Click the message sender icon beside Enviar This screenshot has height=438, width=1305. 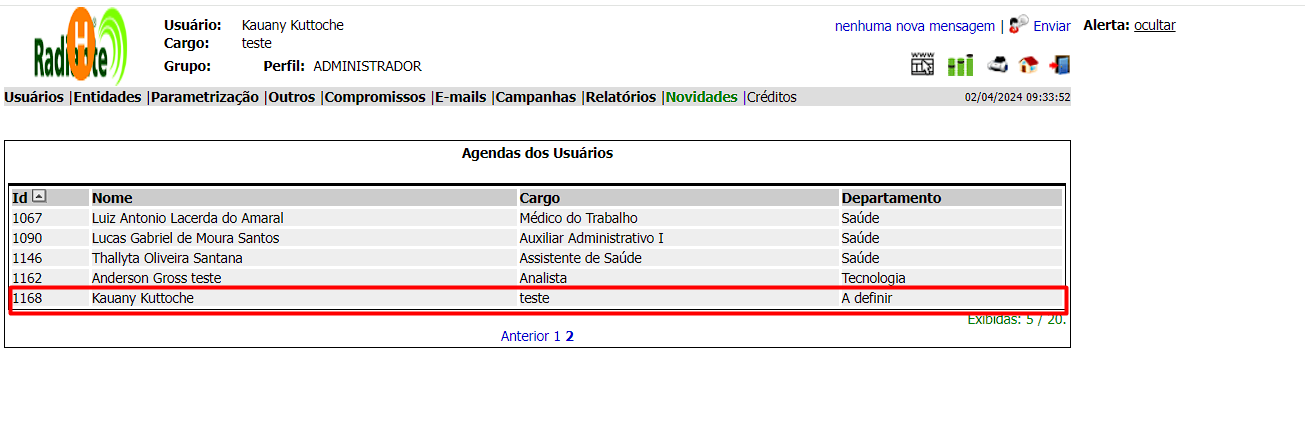pyautogui.click(x=1019, y=25)
